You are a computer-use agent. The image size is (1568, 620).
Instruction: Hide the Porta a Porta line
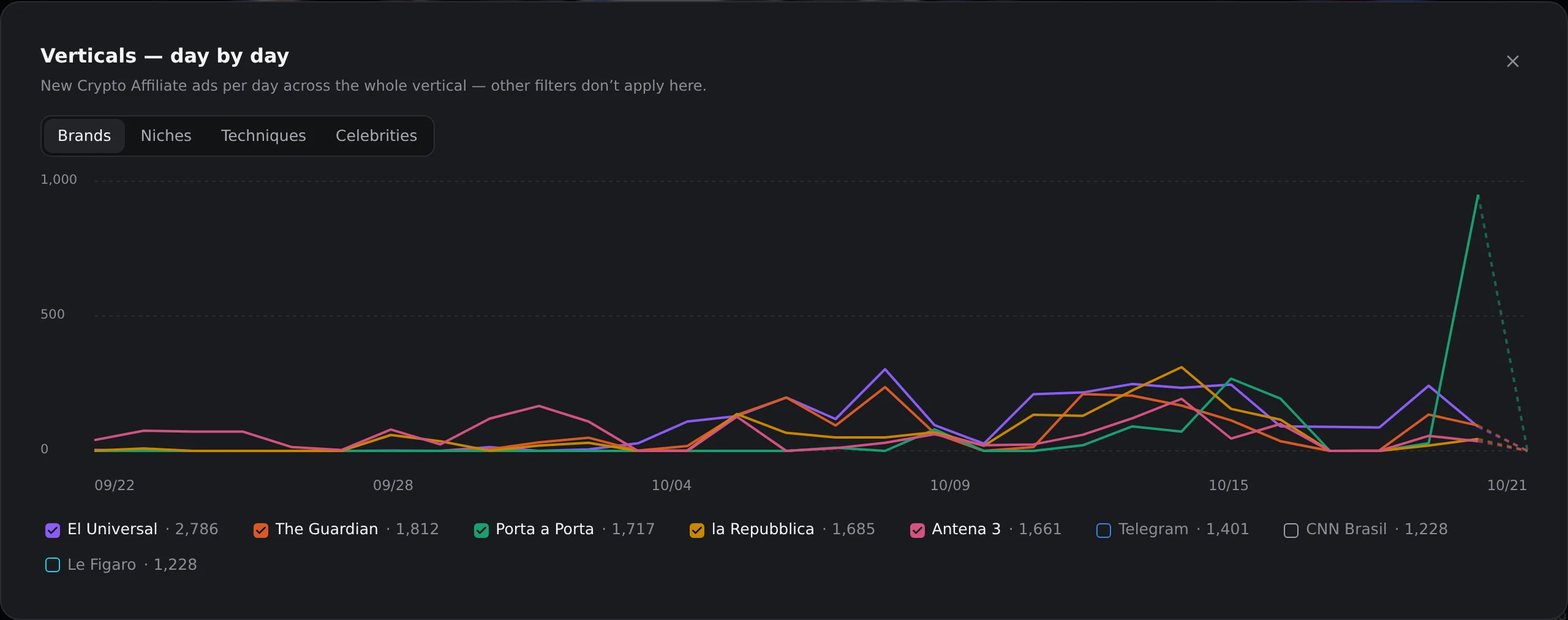tap(481, 530)
